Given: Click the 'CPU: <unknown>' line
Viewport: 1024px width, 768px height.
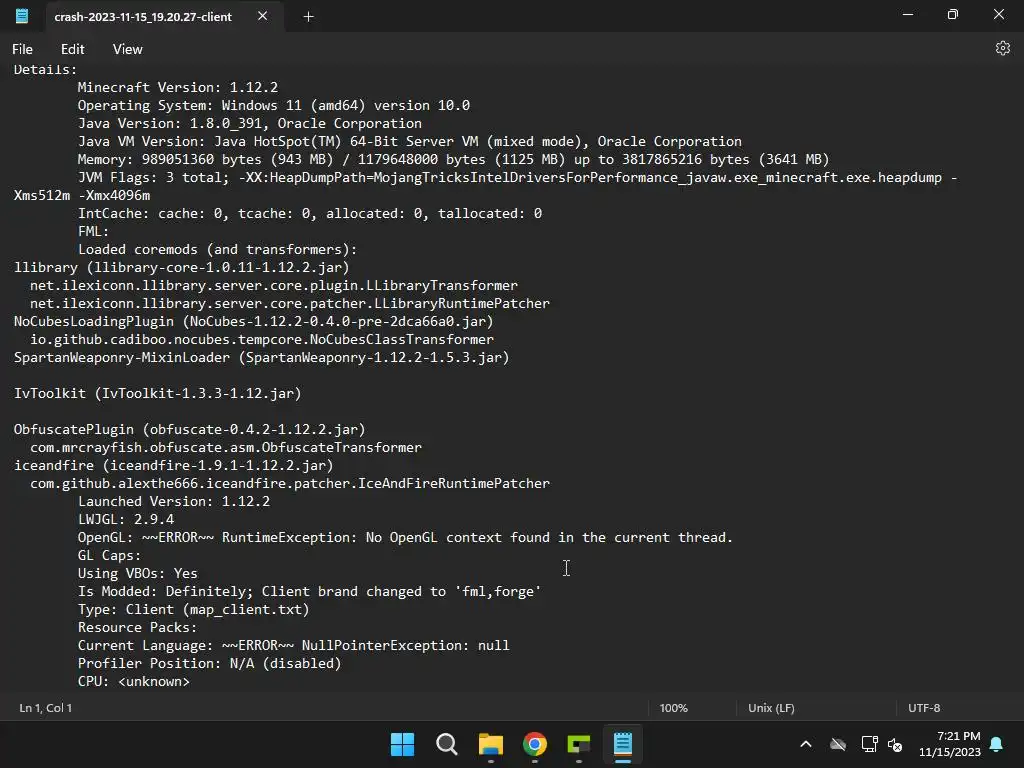Looking at the screenshot, I should click(x=134, y=681).
